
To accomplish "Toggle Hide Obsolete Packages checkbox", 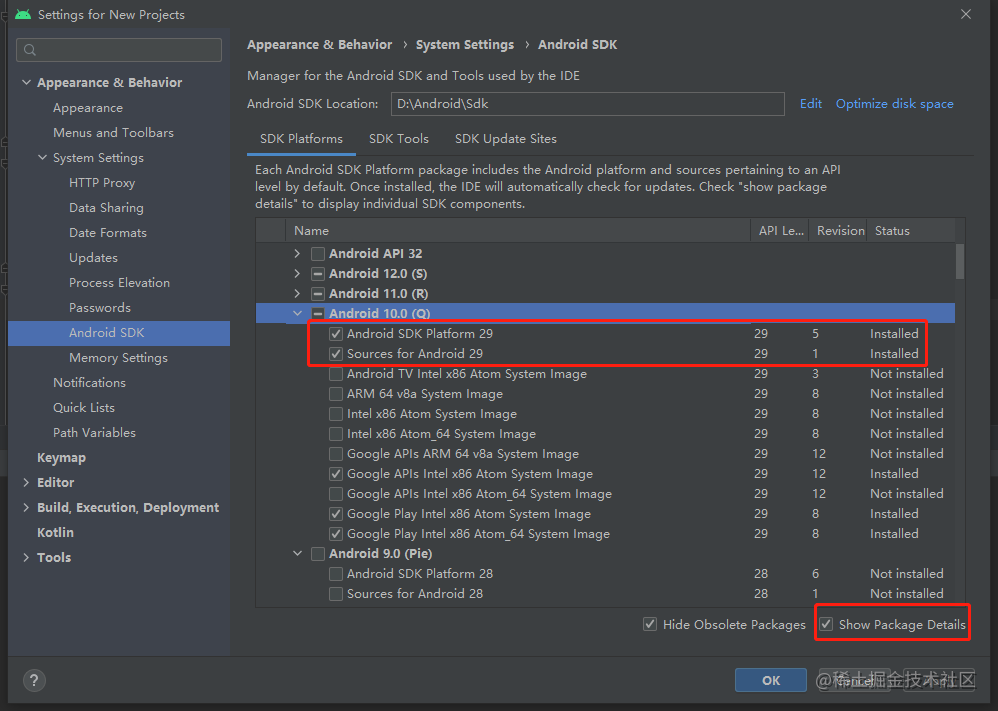I will (650, 624).
